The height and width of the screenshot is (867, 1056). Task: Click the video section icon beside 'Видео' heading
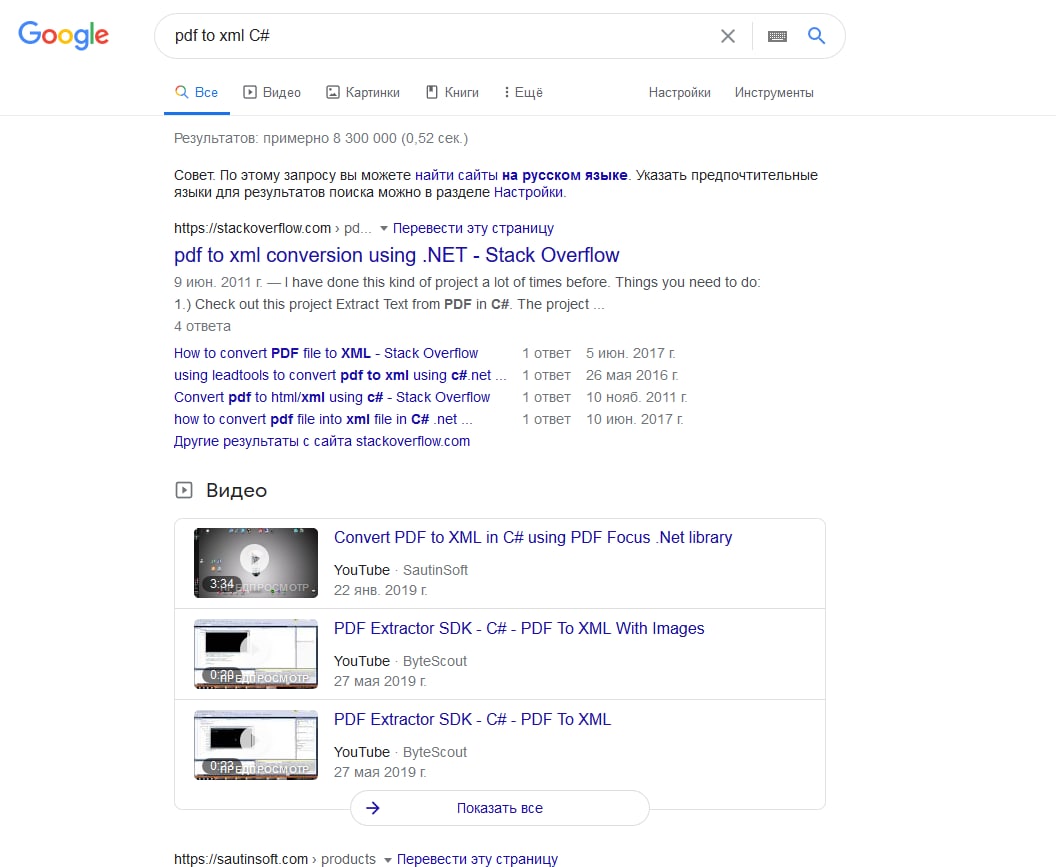tap(184, 490)
